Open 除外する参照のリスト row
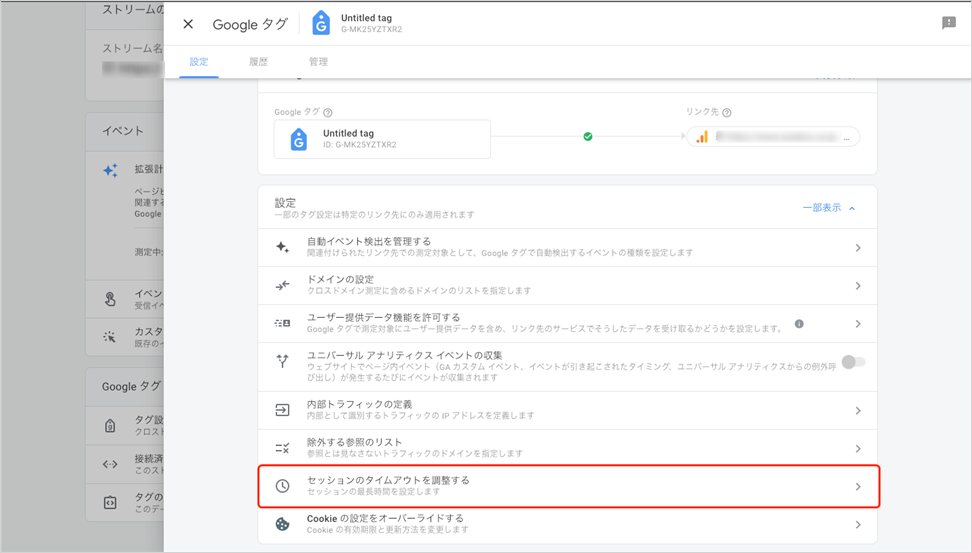The width and height of the screenshot is (972, 553). pos(567,448)
